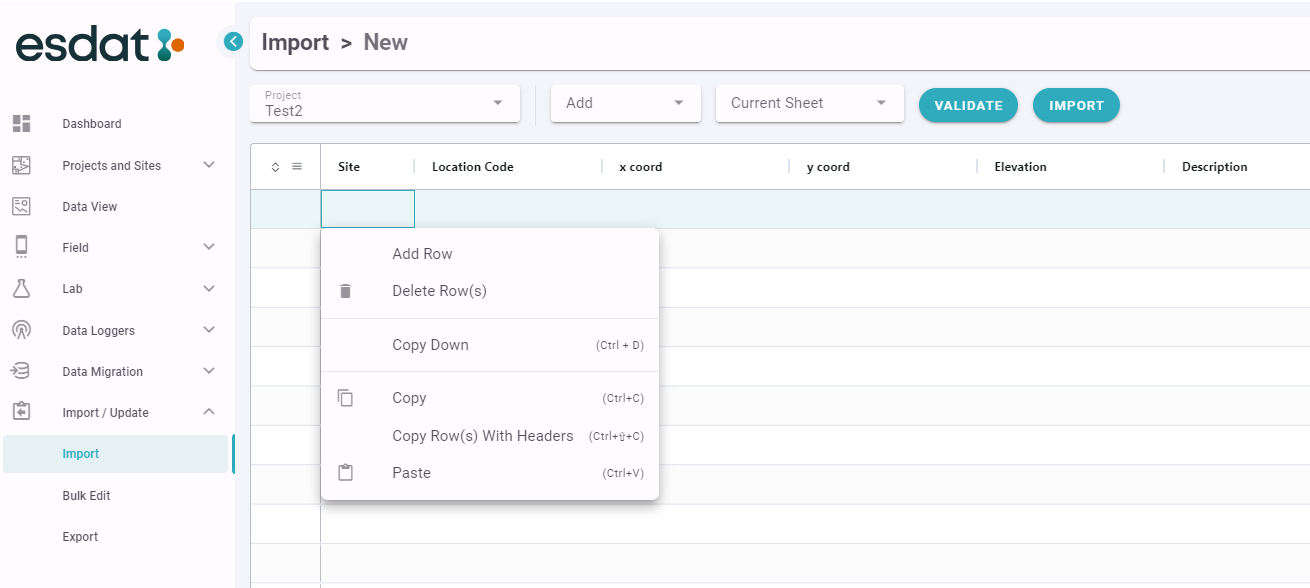Expand the Projects and Sites section
This screenshot has height=588, width=1310.
209,165
